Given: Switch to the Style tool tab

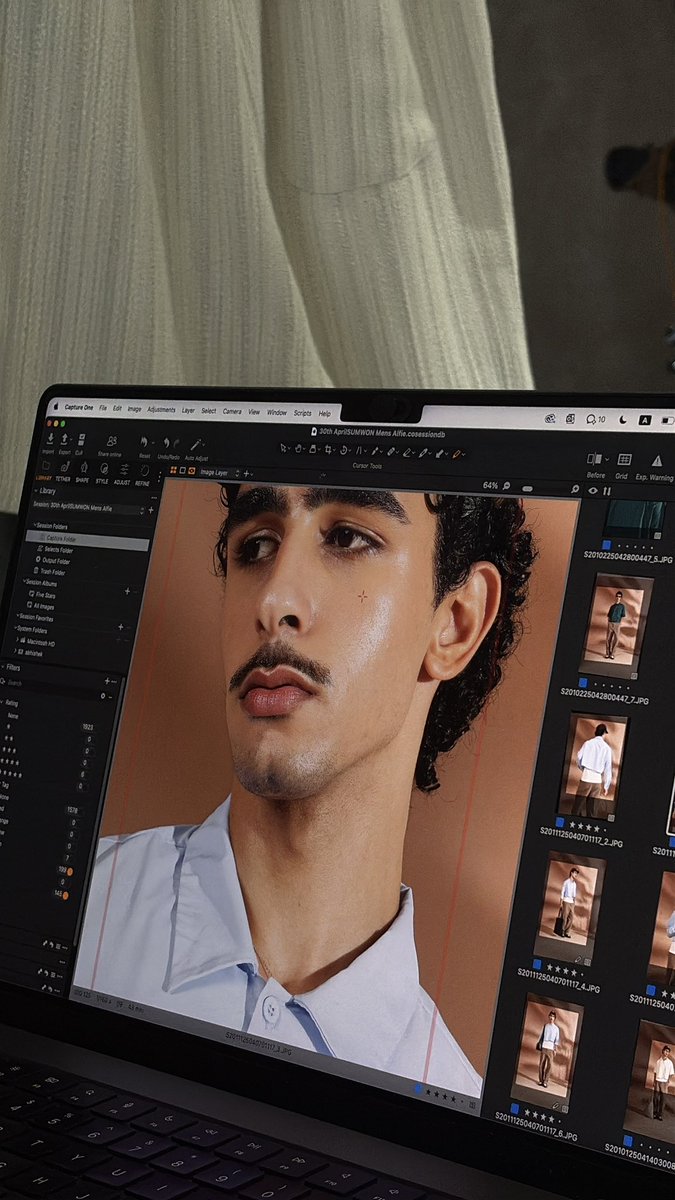Looking at the screenshot, I should [102, 472].
